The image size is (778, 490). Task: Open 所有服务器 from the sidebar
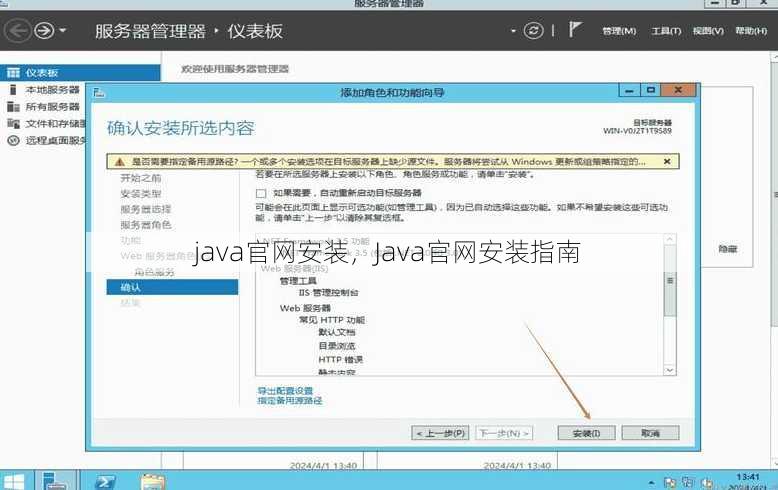pos(52,107)
